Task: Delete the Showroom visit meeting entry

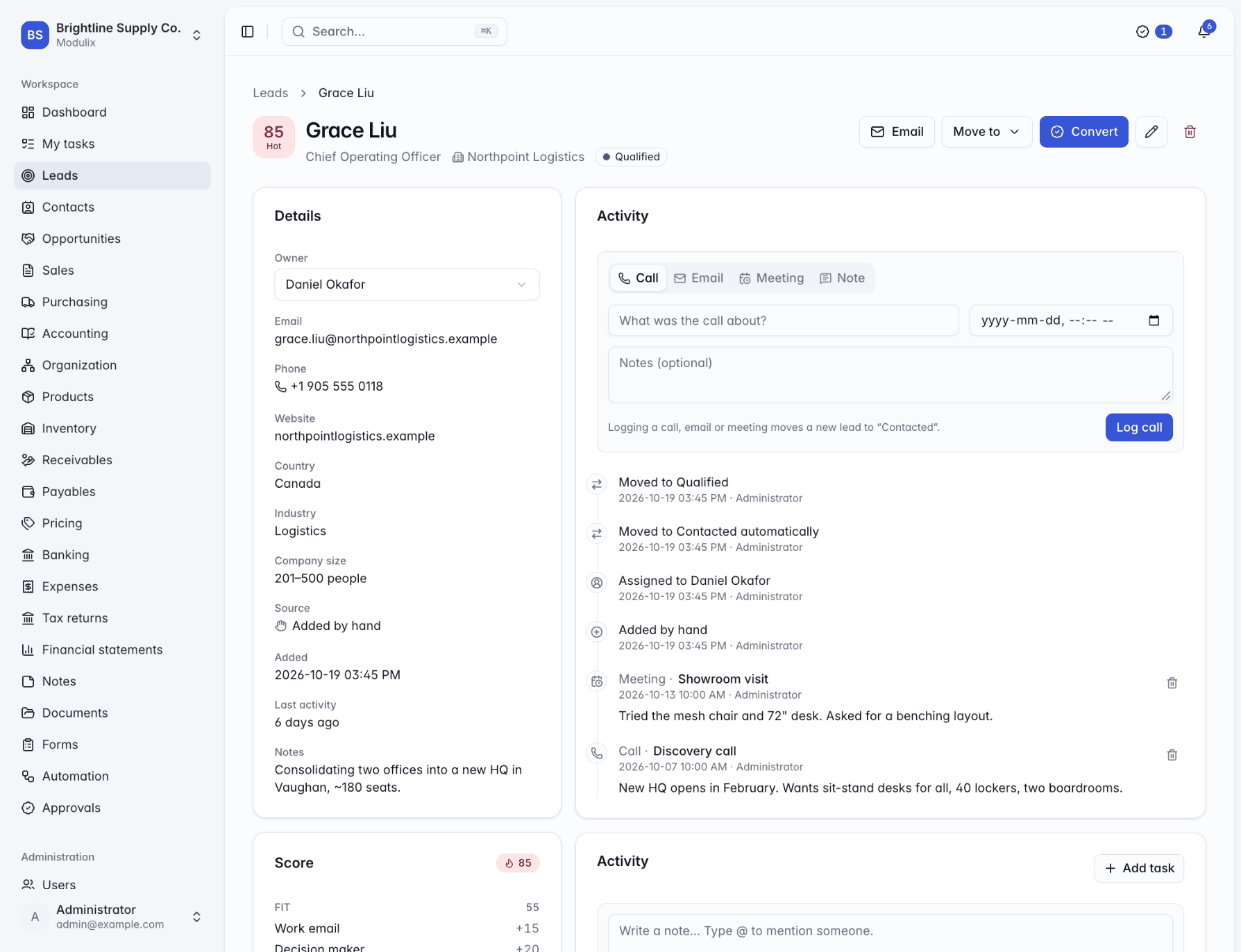Action: 1172,683
